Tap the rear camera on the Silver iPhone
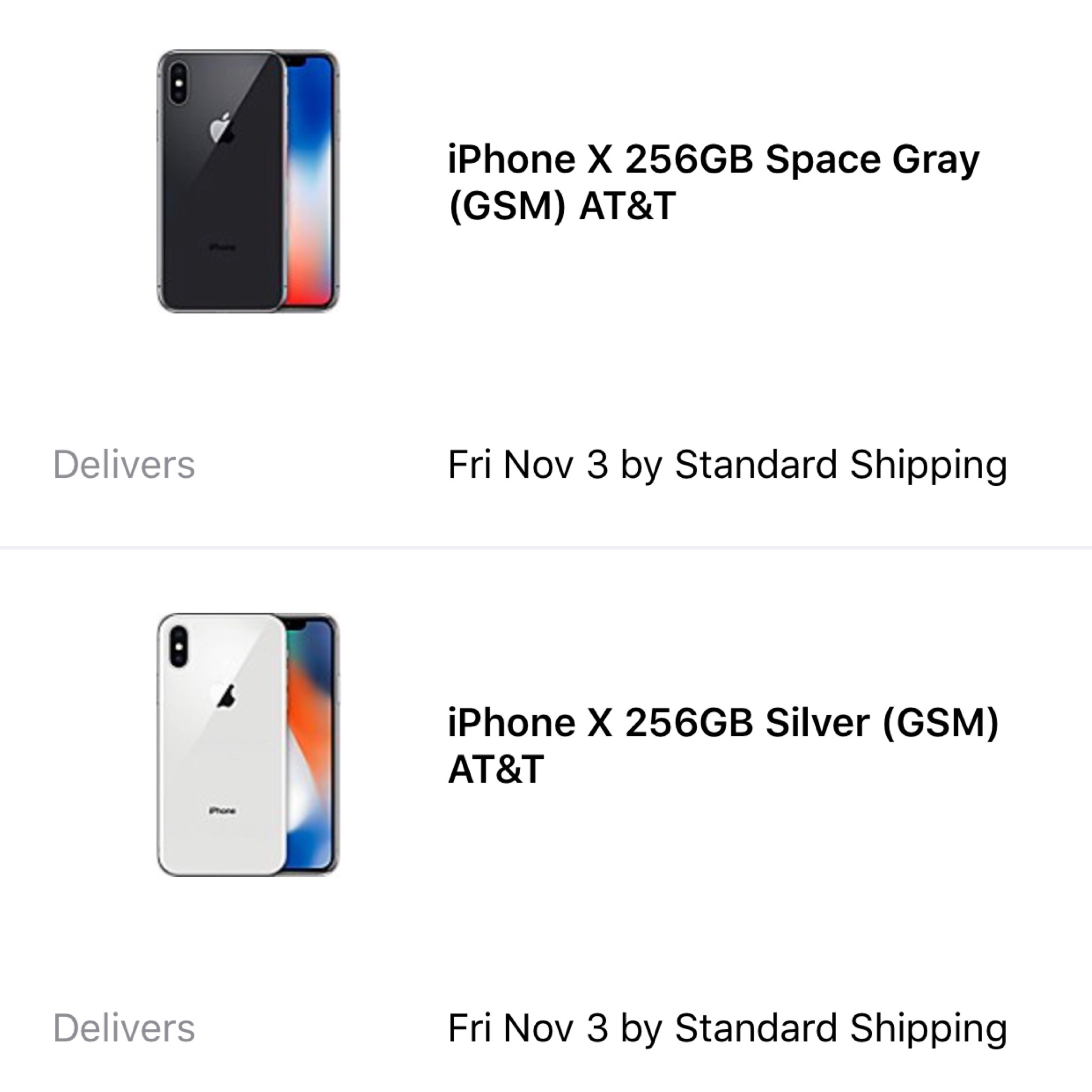The image size is (1092, 1092). tap(179, 647)
